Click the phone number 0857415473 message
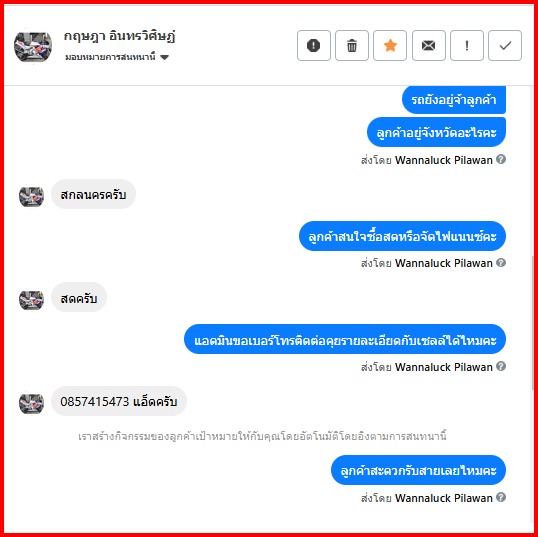538x537 pixels. (119, 401)
